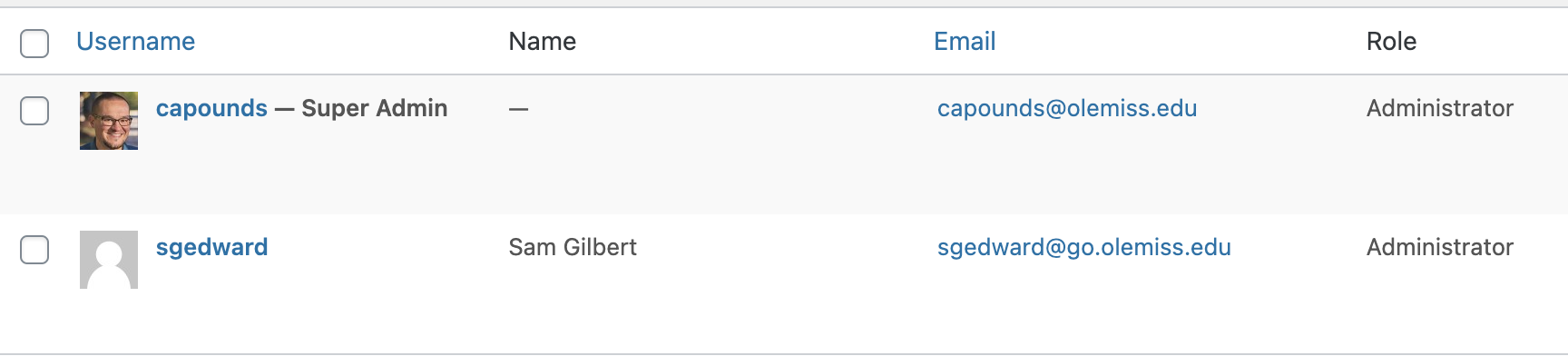Click Administrator role in sgedward row

pos(1440,247)
